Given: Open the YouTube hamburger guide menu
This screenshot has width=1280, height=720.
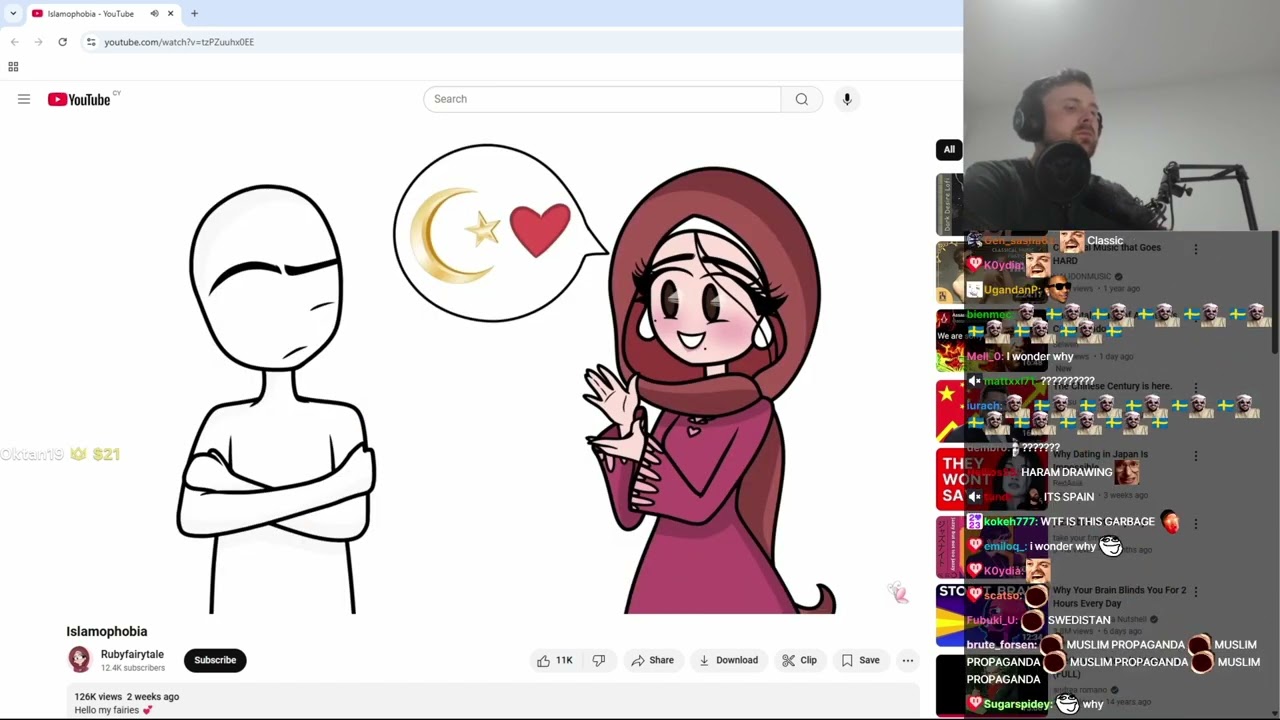Looking at the screenshot, I should pyautogui.click(x=24, y=99).
